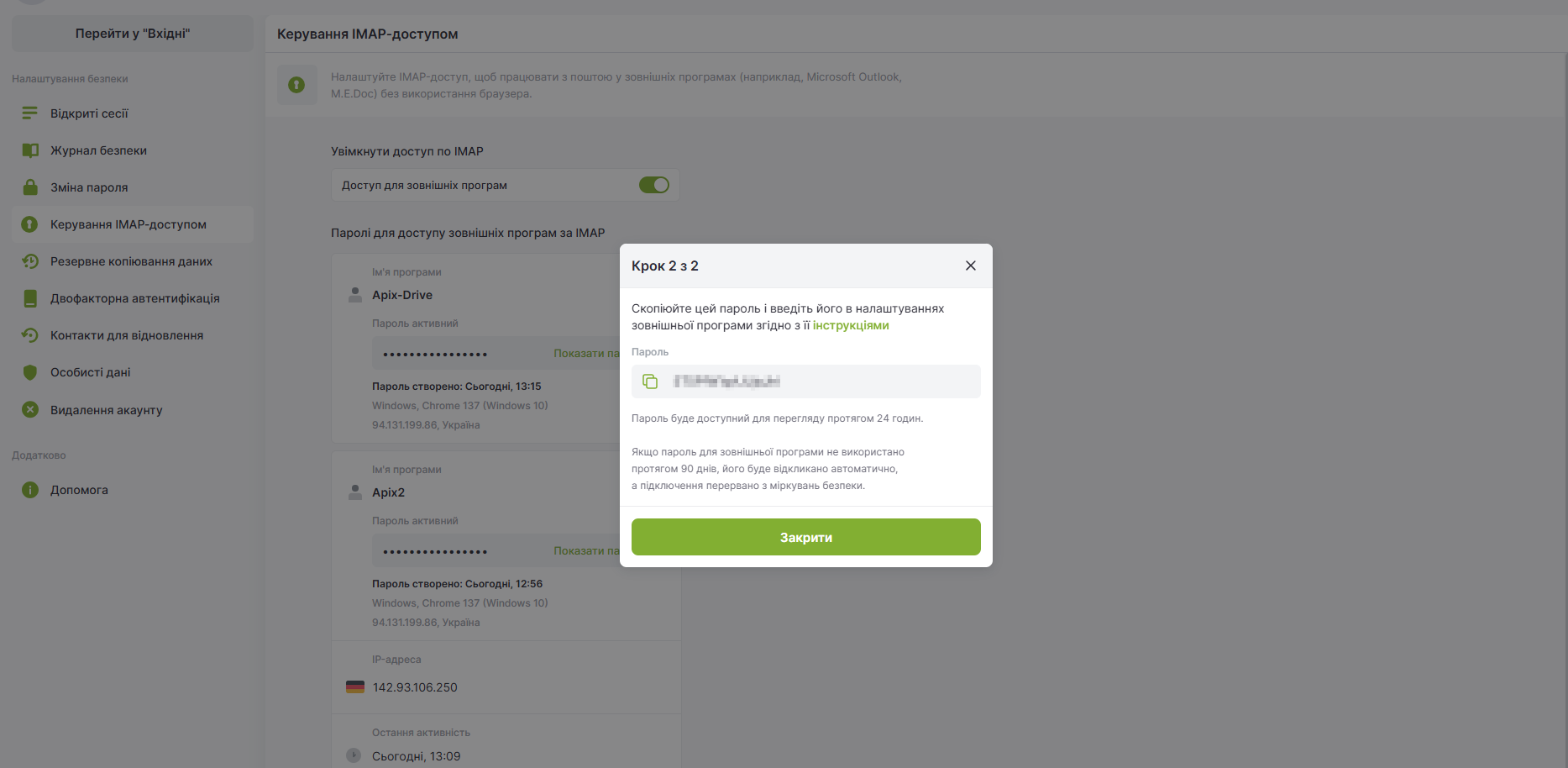Select Журнал безпеки book icon
The width and height of the screenshot is (1568, 768).
30,150
